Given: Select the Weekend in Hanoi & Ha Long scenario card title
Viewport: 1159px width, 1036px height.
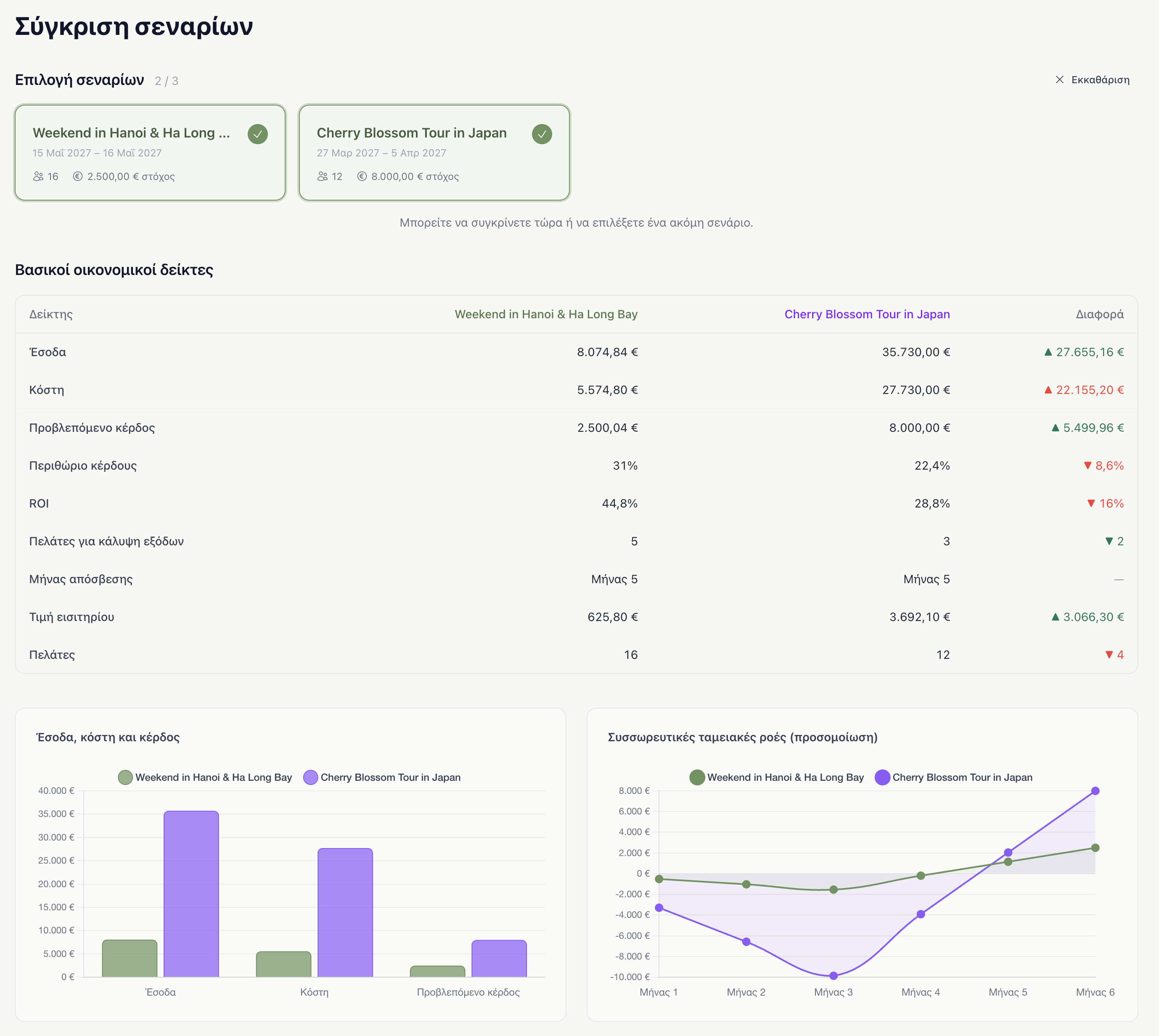Looking at the screenshot, I should (132, 132).
